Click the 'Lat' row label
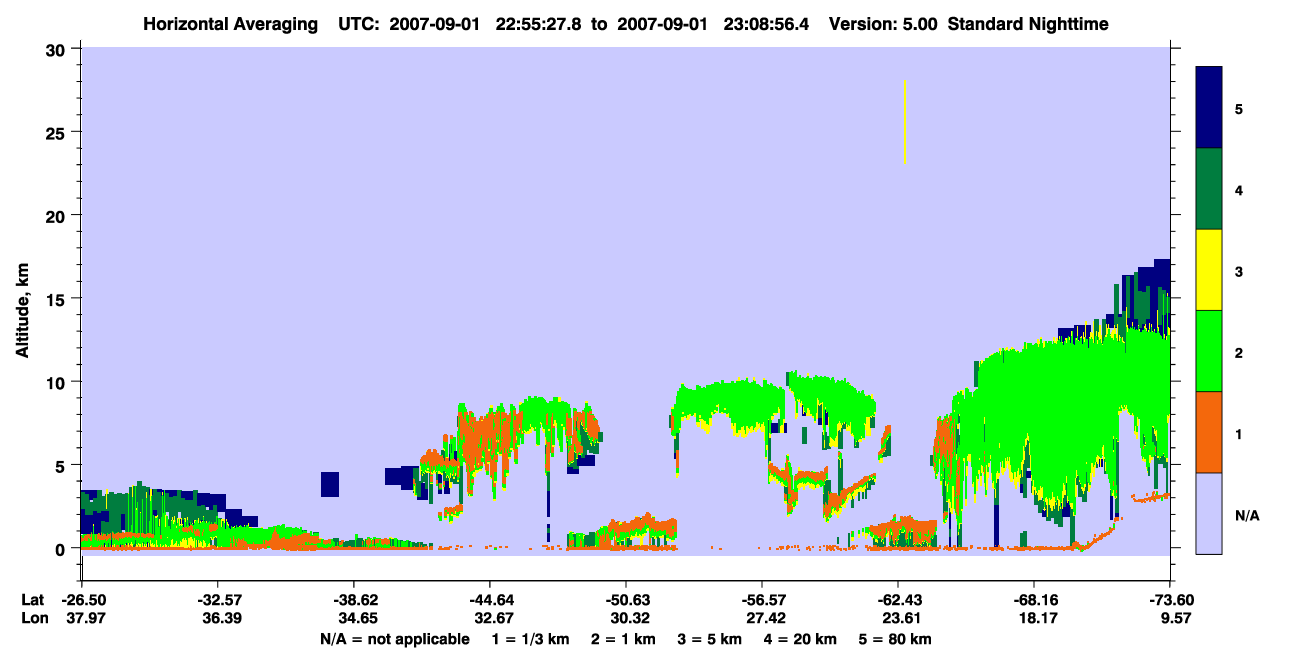 (x=31, y=600)
